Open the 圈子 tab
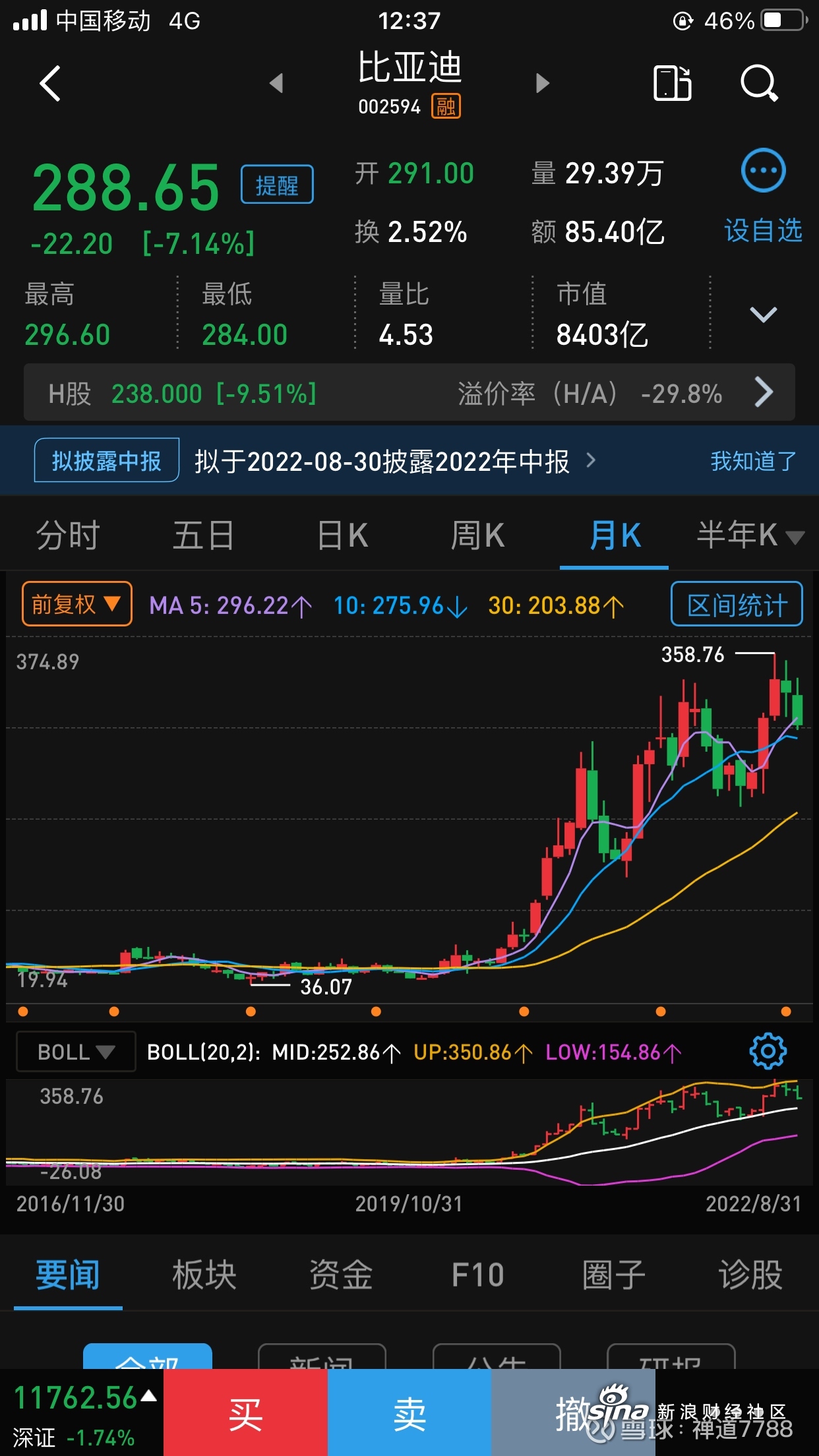 [614, 1275]
